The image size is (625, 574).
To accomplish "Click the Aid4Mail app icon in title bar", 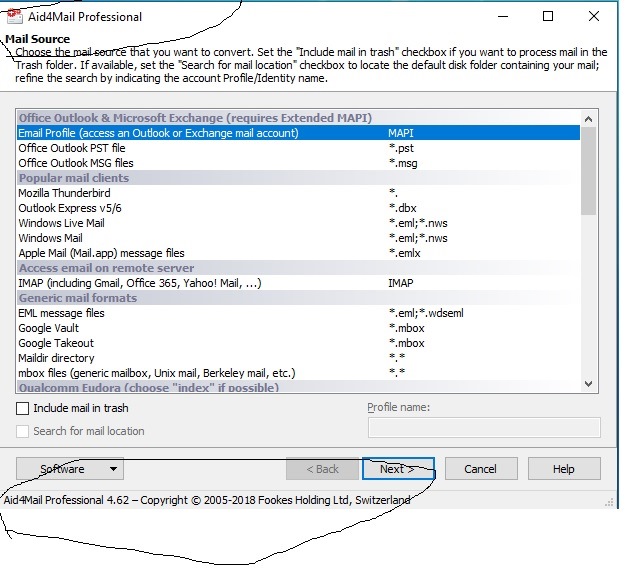I will click(x=15, y=16).
